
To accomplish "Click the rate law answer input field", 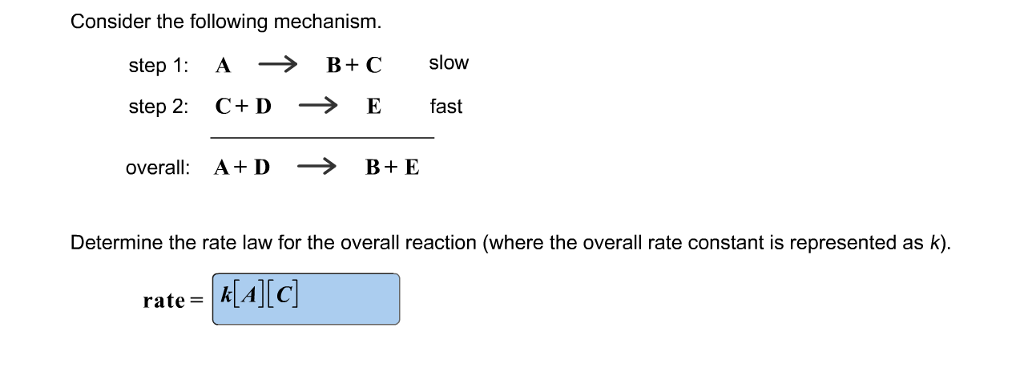I will tap(306, 299).
